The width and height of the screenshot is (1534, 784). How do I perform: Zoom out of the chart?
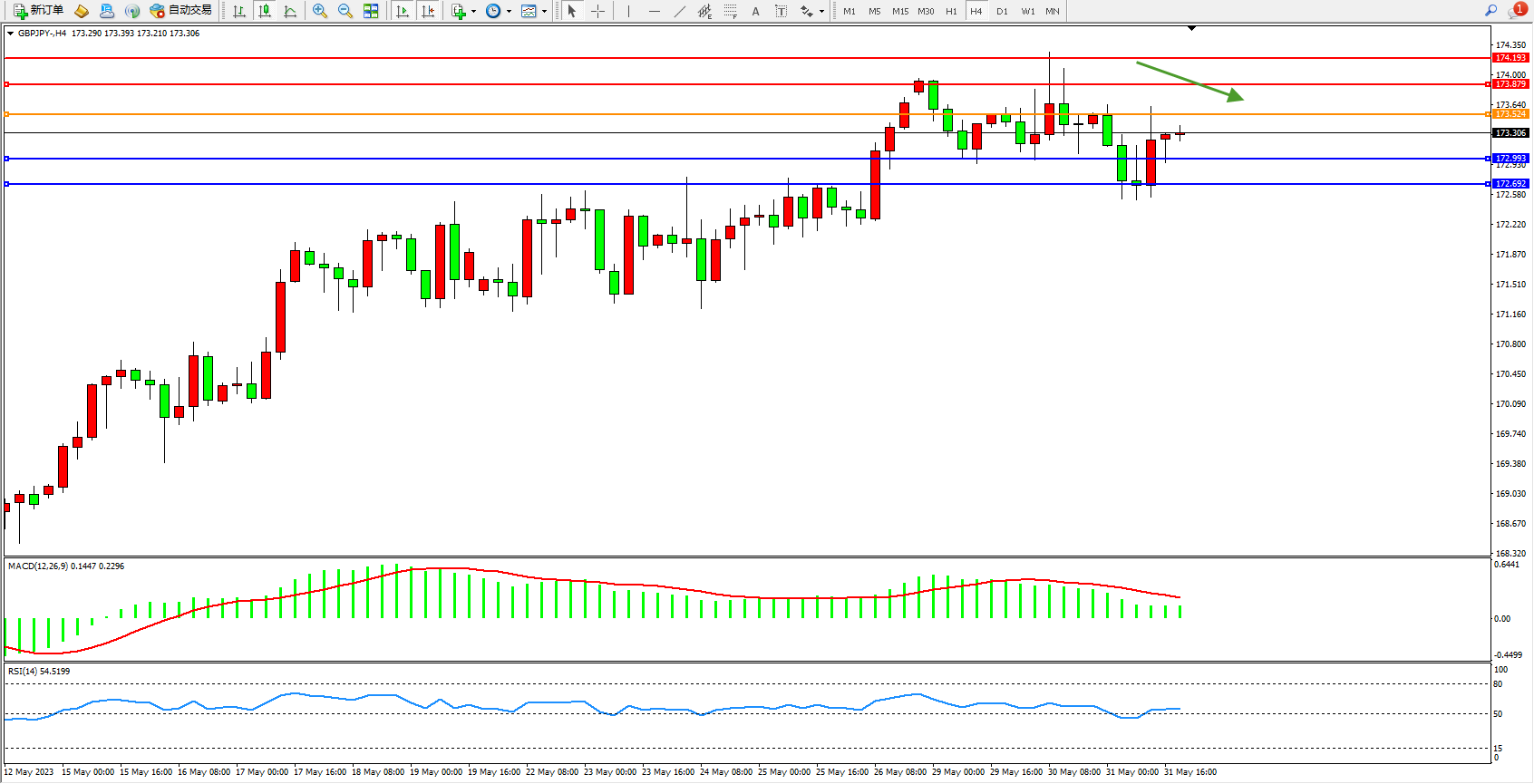coord(345,11)
